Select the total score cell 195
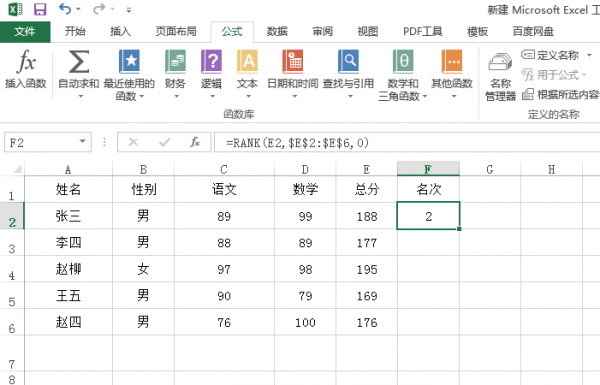This screenshot has height=385, width=600. (367, 269)
